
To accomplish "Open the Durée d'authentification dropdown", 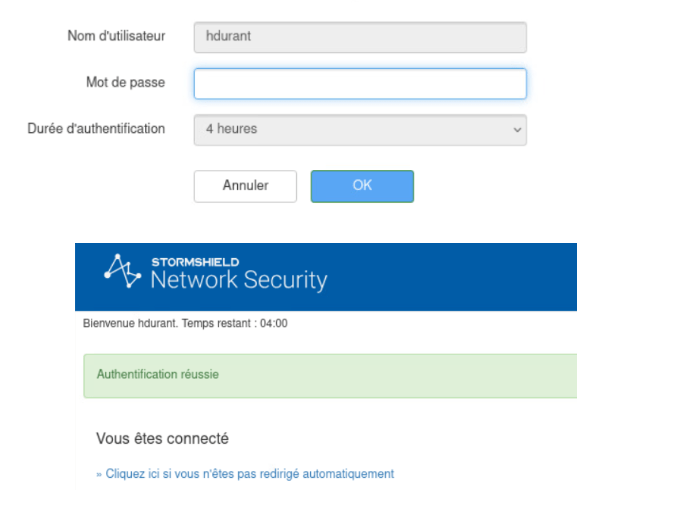I will click(360, 130).
